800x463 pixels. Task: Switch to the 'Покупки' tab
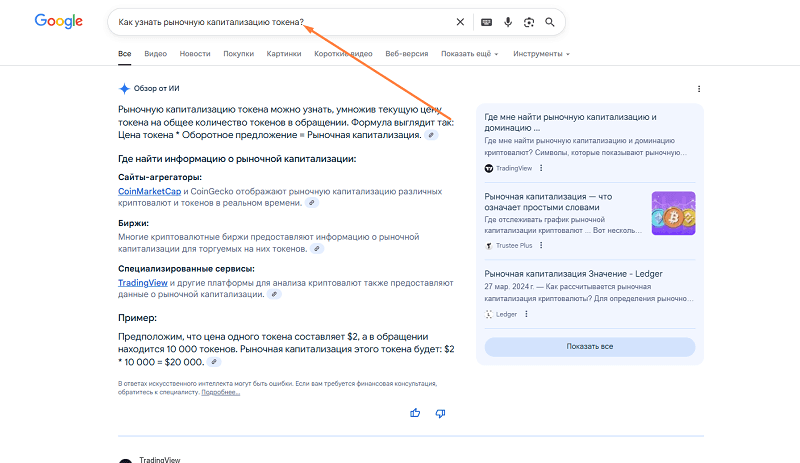pyautogui.click(x=238, y=54)
